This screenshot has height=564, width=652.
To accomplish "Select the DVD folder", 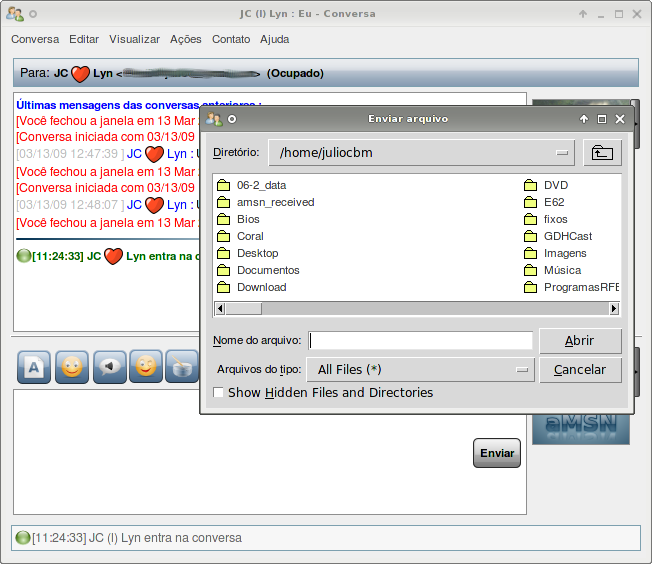I will tap(546, 185).
